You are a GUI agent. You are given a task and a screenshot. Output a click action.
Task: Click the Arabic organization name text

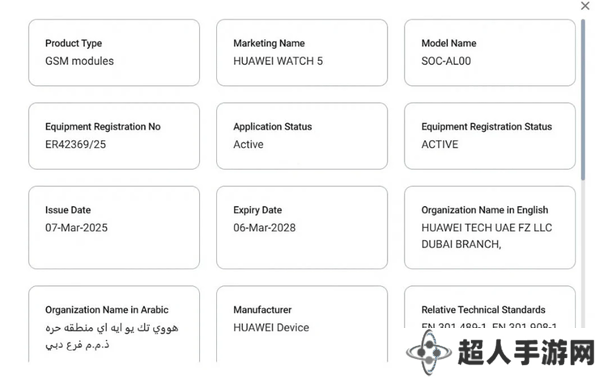click(112, 336)
